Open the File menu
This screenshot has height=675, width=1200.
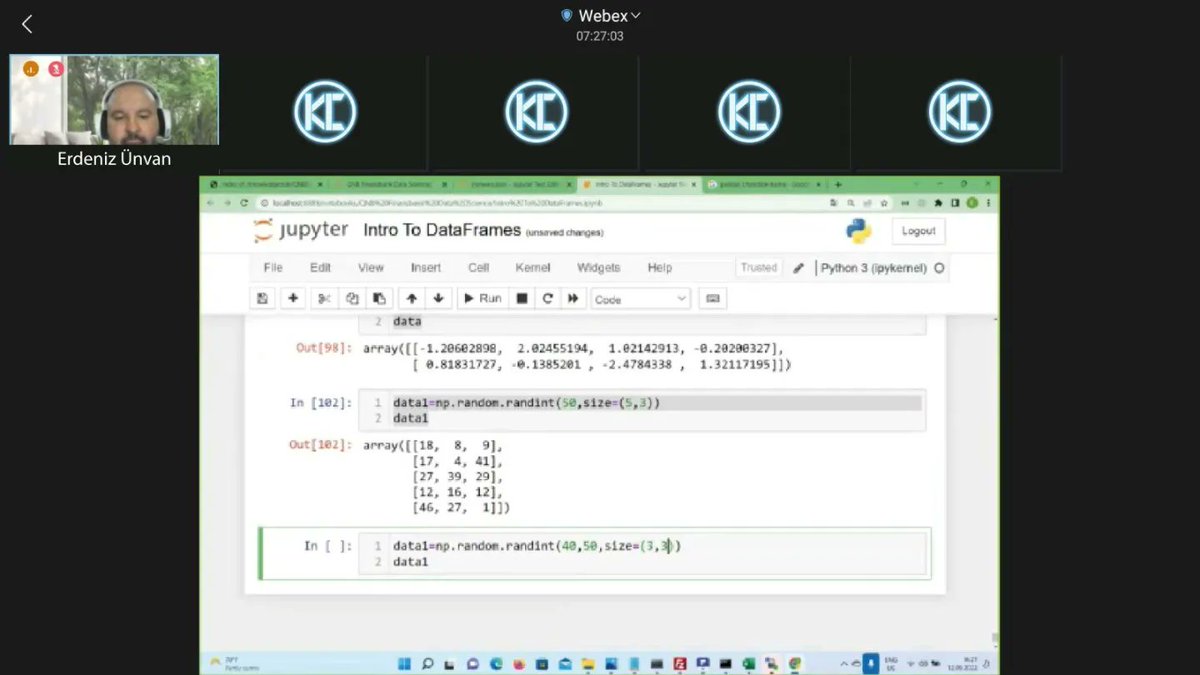(272, 268)
